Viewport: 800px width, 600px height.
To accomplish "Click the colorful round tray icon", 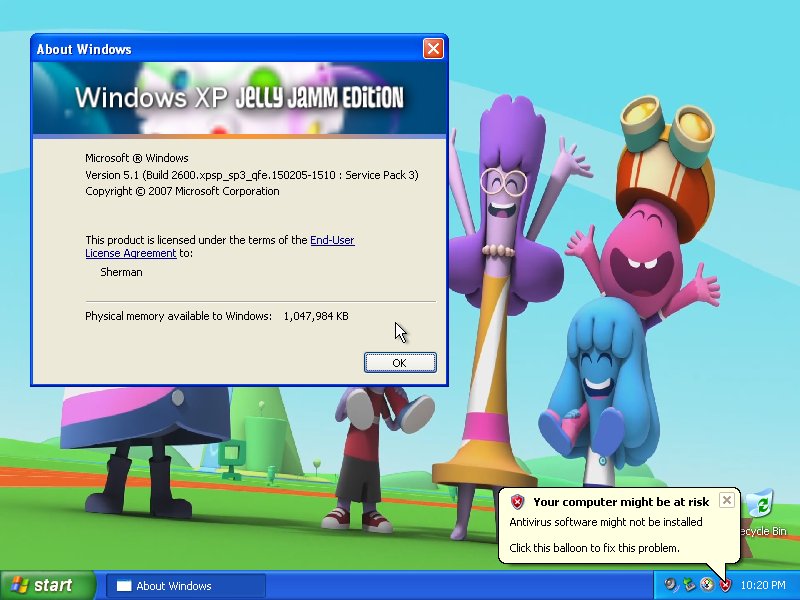I will (x=707, y=585).
